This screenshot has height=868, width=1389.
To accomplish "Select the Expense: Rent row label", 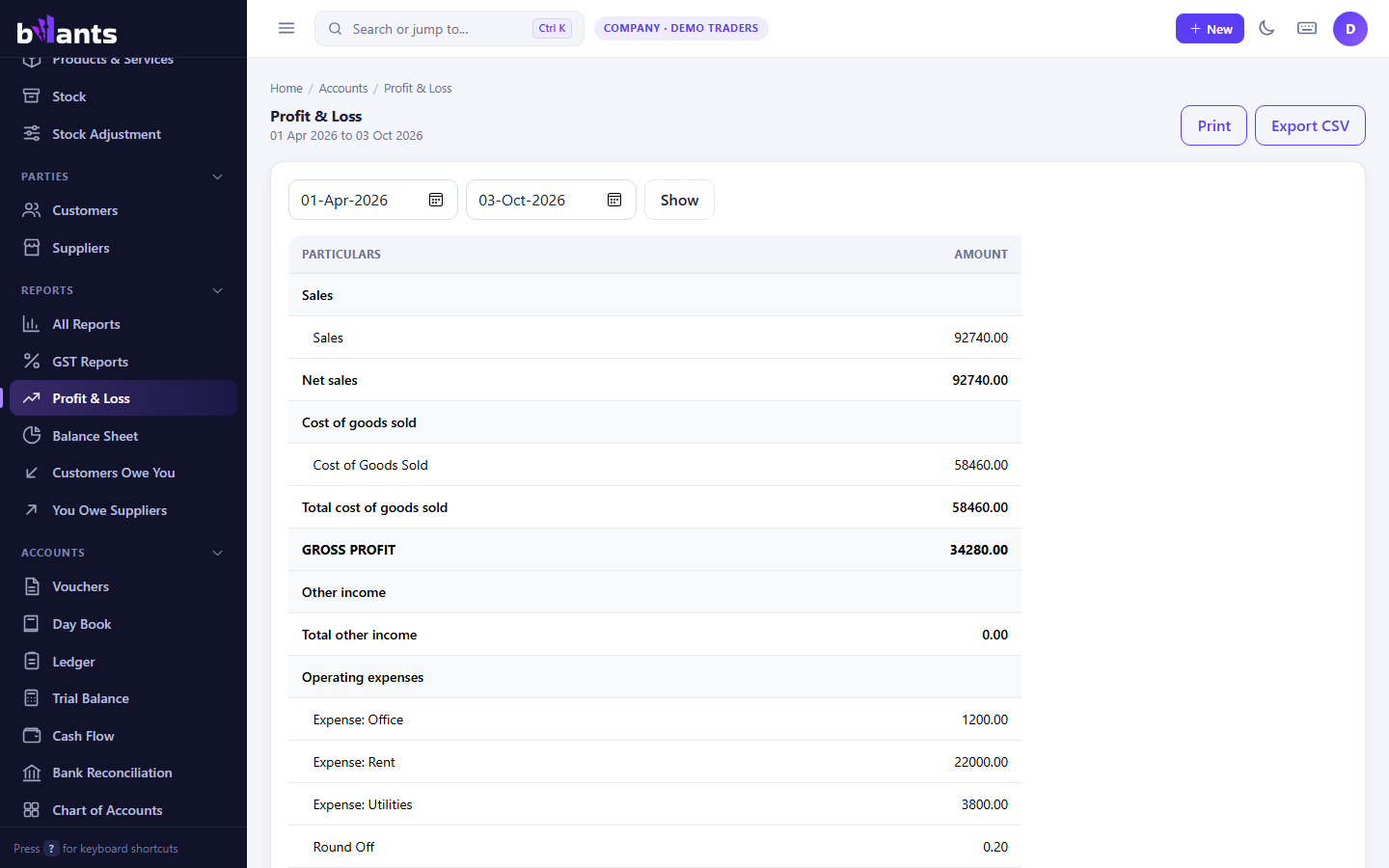I will pyautogui.click(x=354, y=762).
